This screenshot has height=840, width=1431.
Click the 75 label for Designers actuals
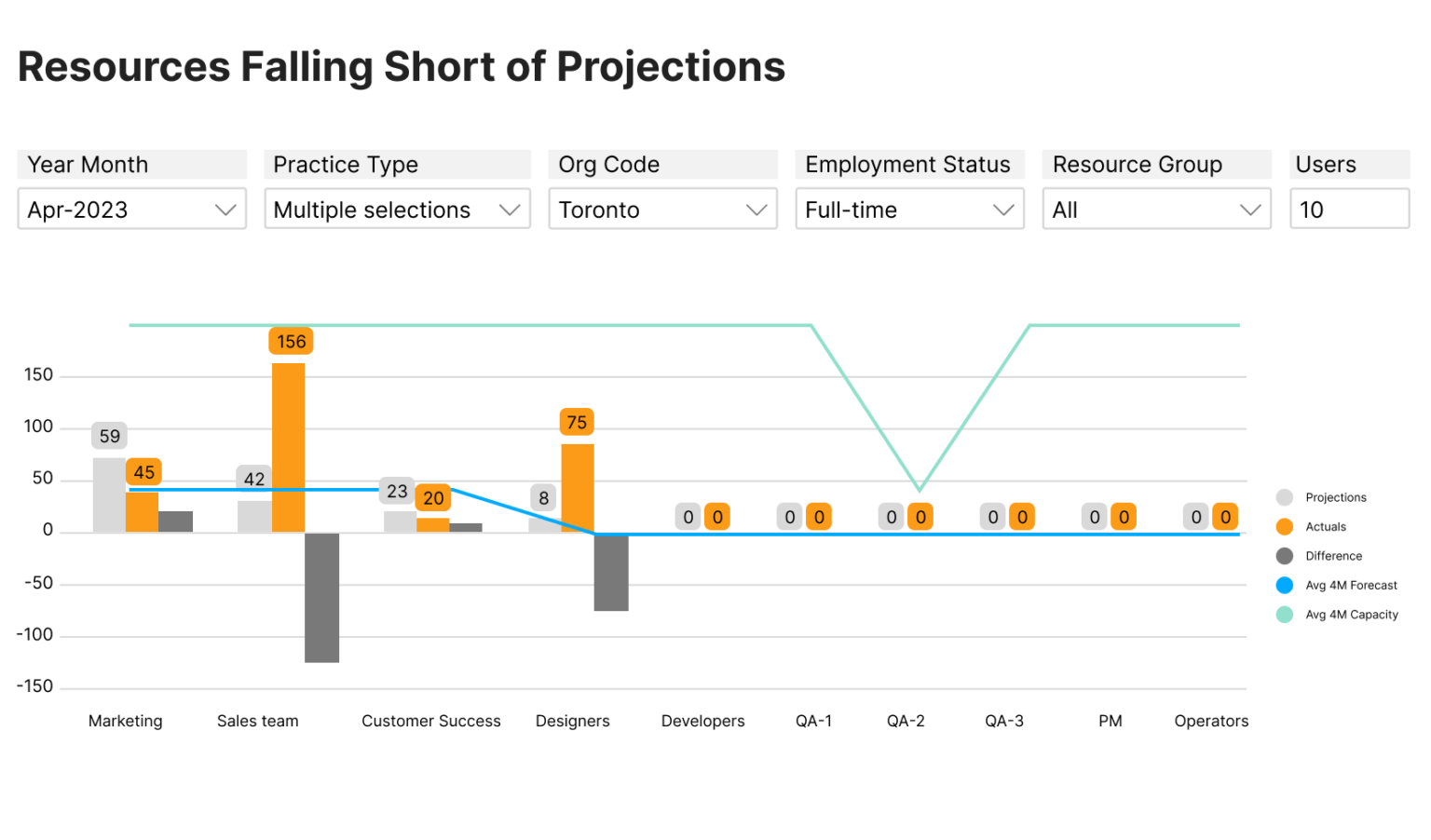coord(577,422)
